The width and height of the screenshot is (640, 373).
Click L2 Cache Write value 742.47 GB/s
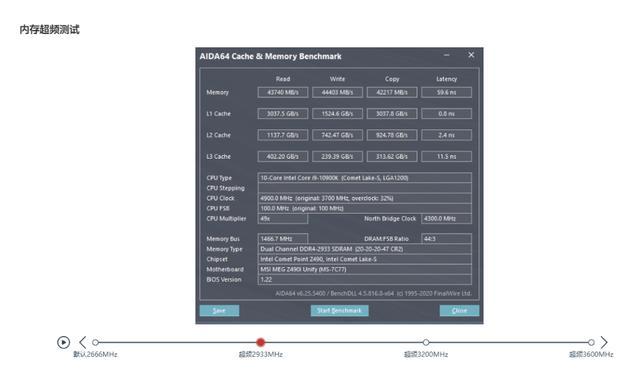(337, 135)
